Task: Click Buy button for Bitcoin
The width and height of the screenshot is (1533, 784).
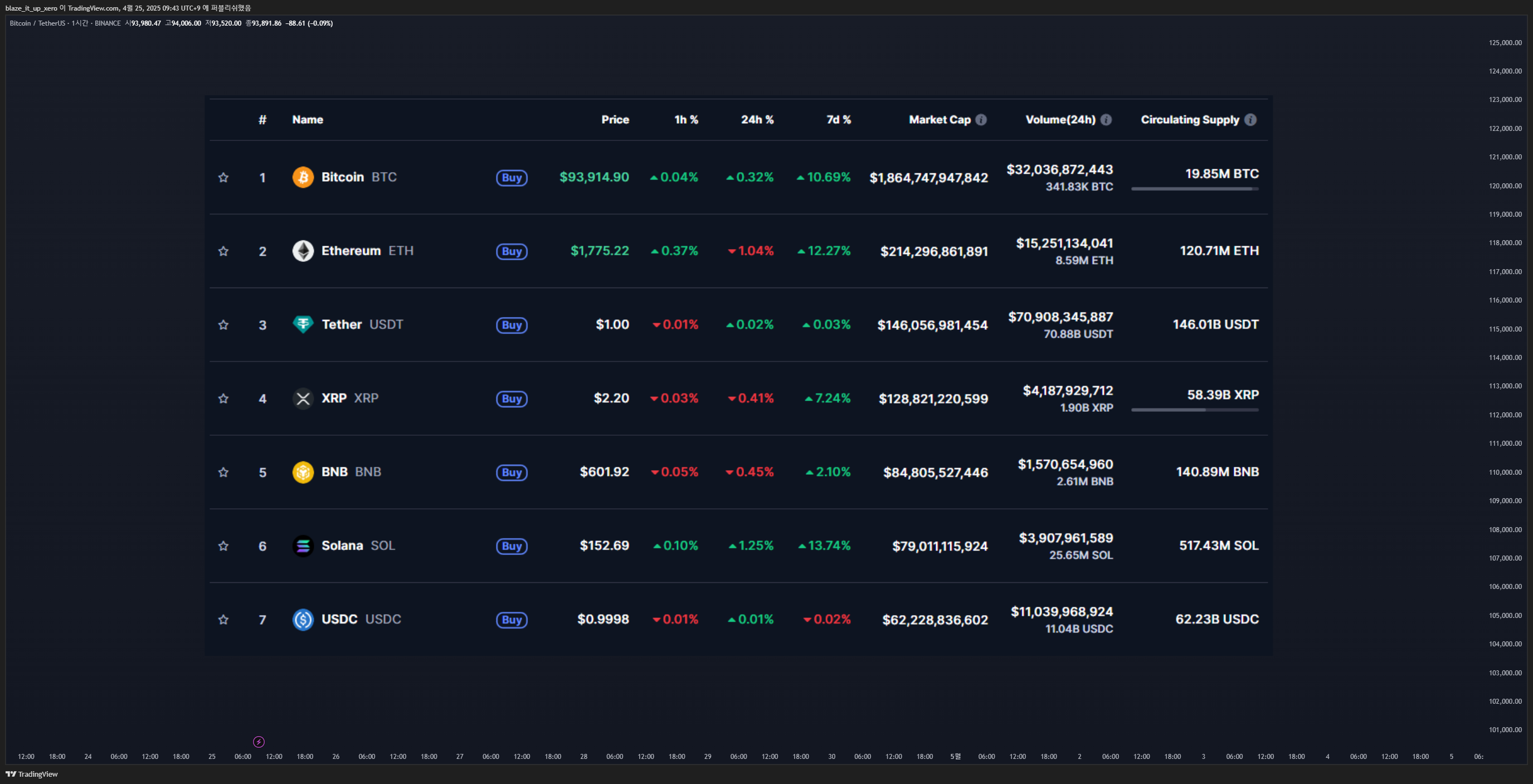Action: (x=512, y=177)
